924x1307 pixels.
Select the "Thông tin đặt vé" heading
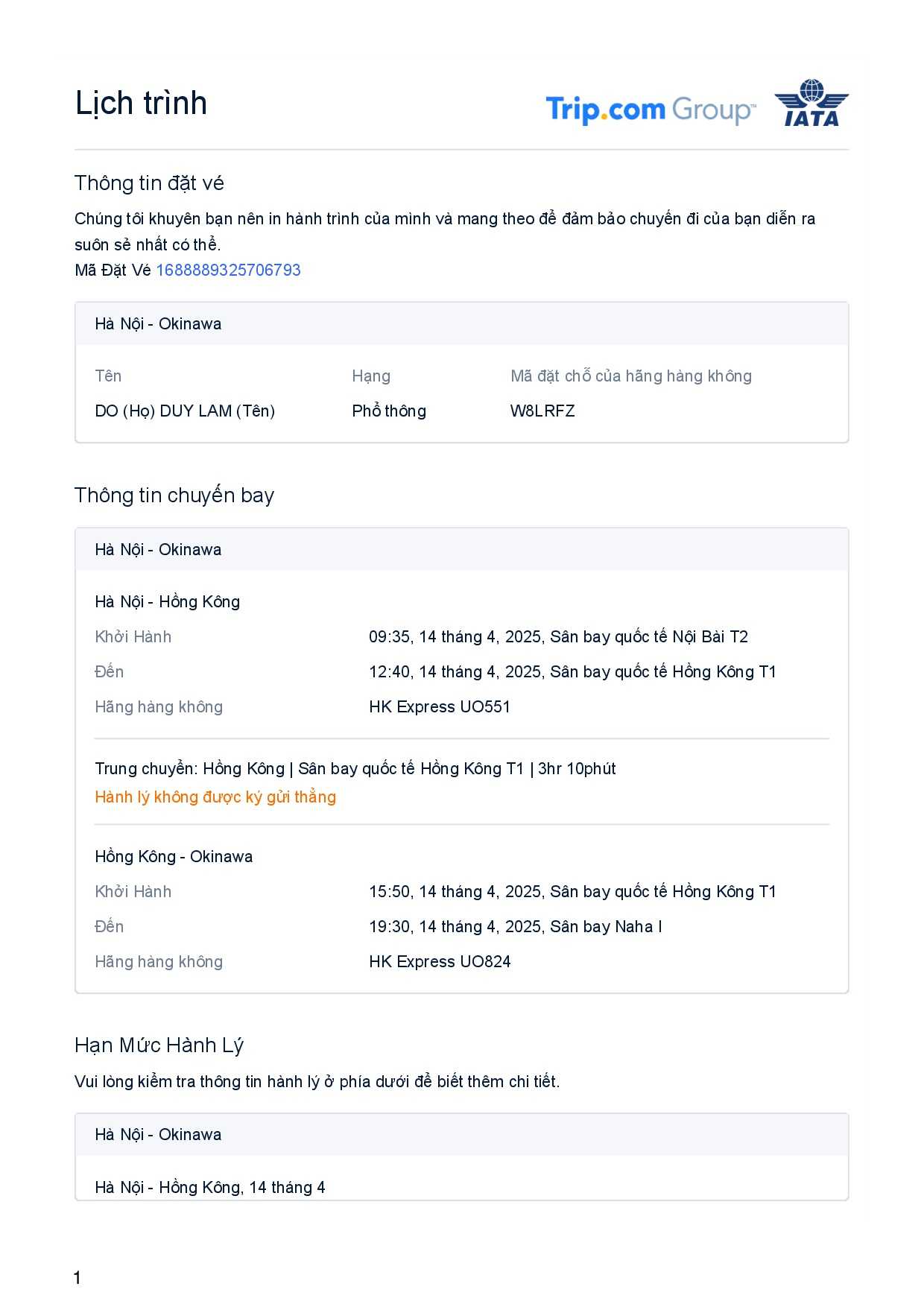coord(149,183)
